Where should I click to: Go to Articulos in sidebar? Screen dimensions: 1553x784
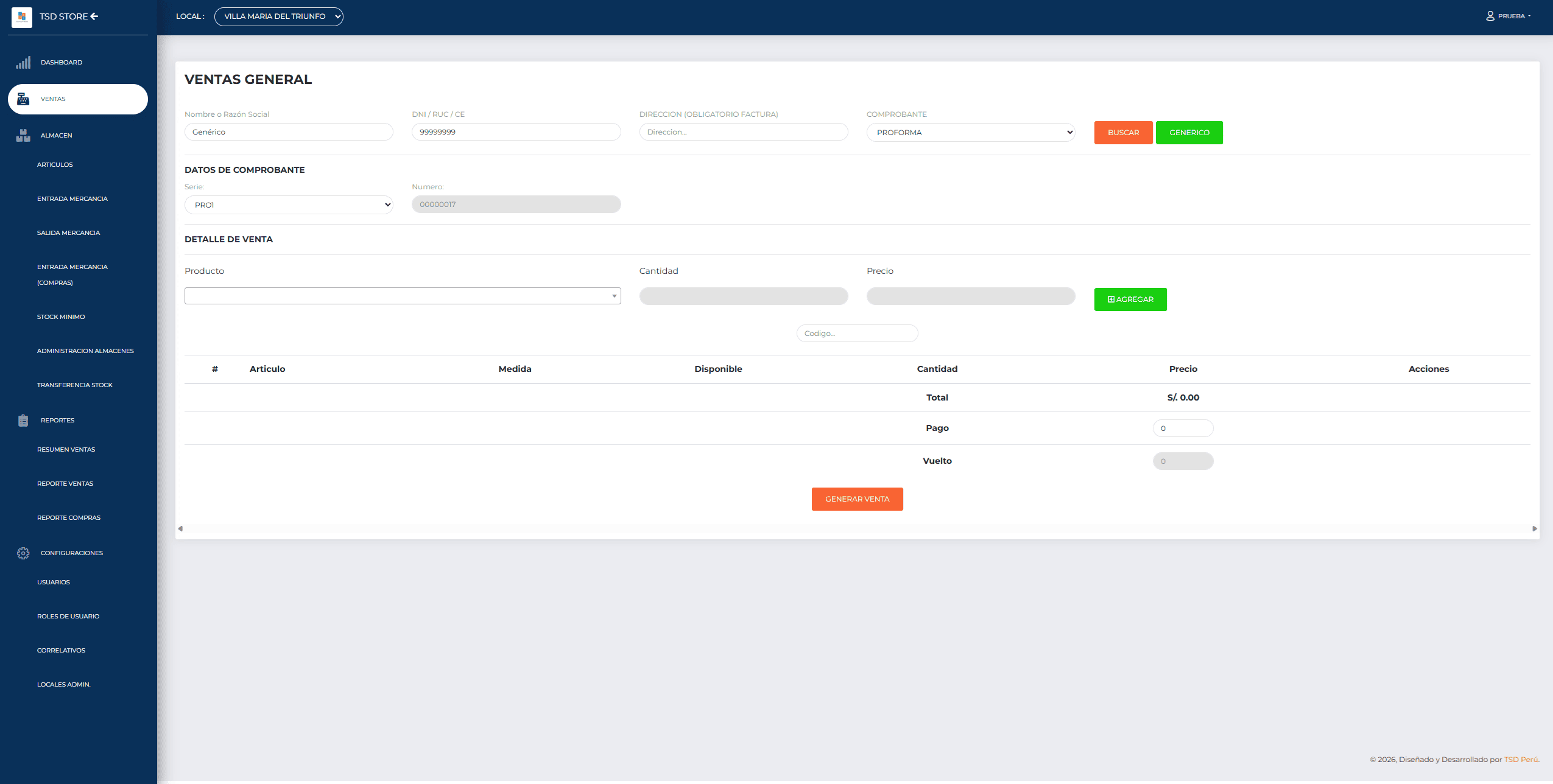click(55, 165)
